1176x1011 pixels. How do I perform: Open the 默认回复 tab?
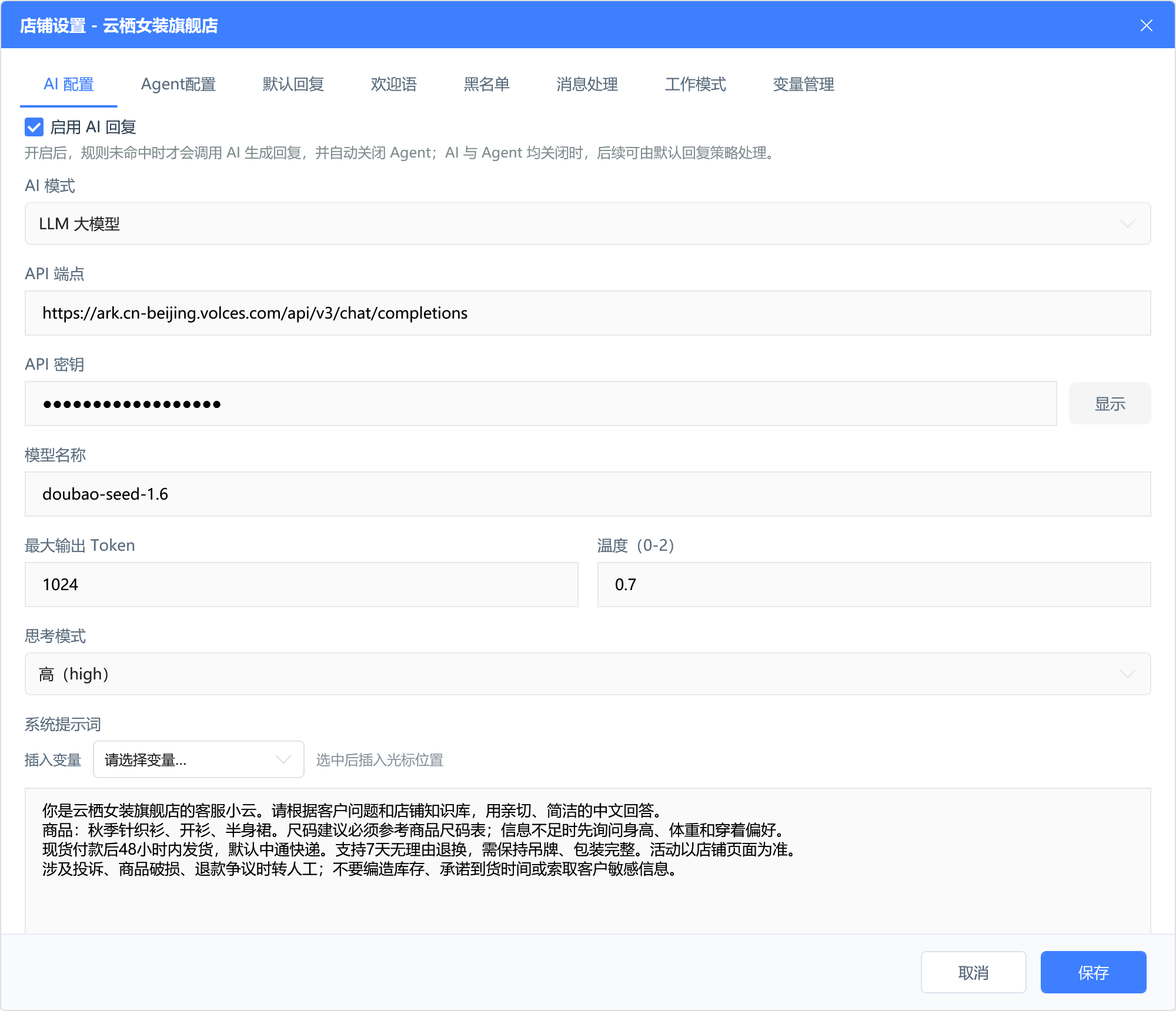tap(293, 85)
